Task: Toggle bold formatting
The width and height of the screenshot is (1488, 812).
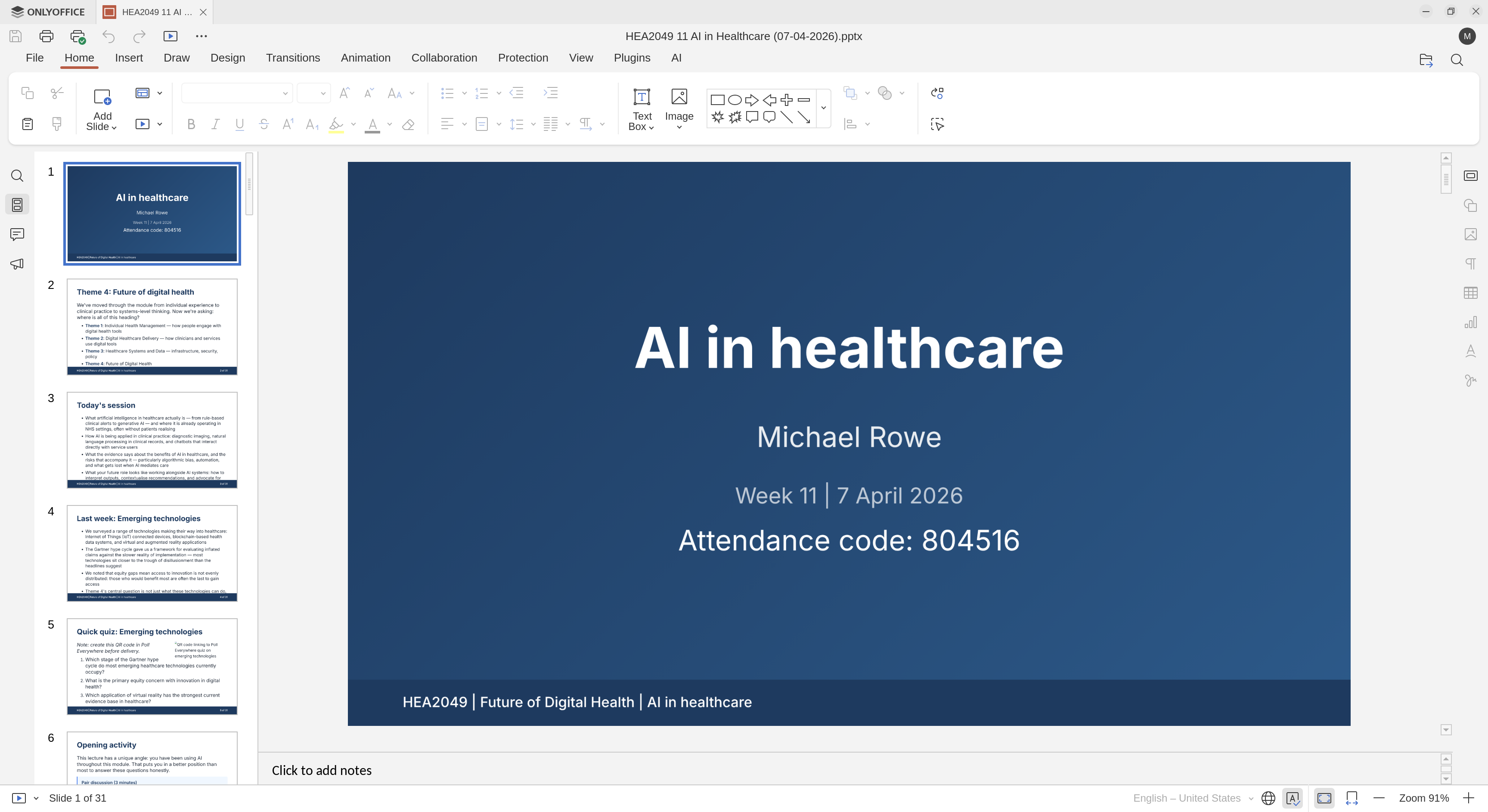Action: coord(191,124)
